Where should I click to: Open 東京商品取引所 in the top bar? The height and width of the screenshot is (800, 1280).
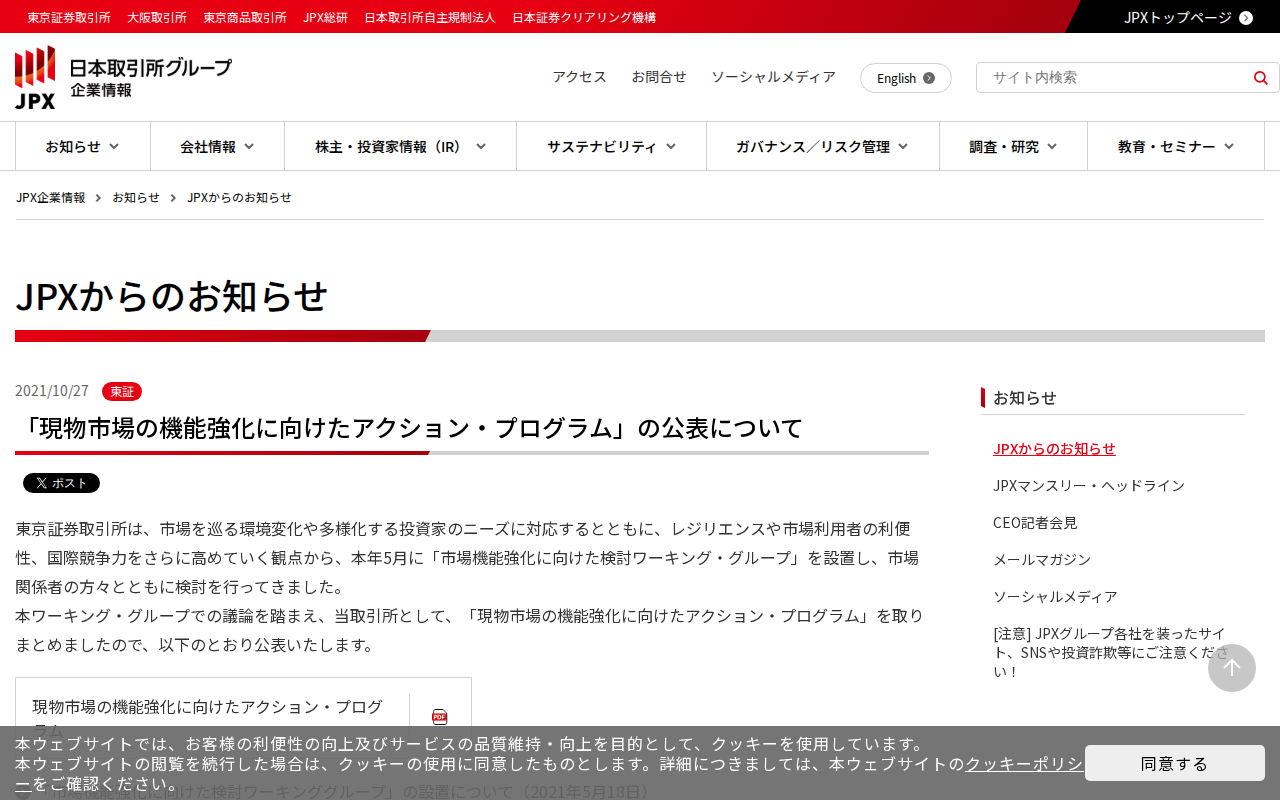click(x=245, y=17)
